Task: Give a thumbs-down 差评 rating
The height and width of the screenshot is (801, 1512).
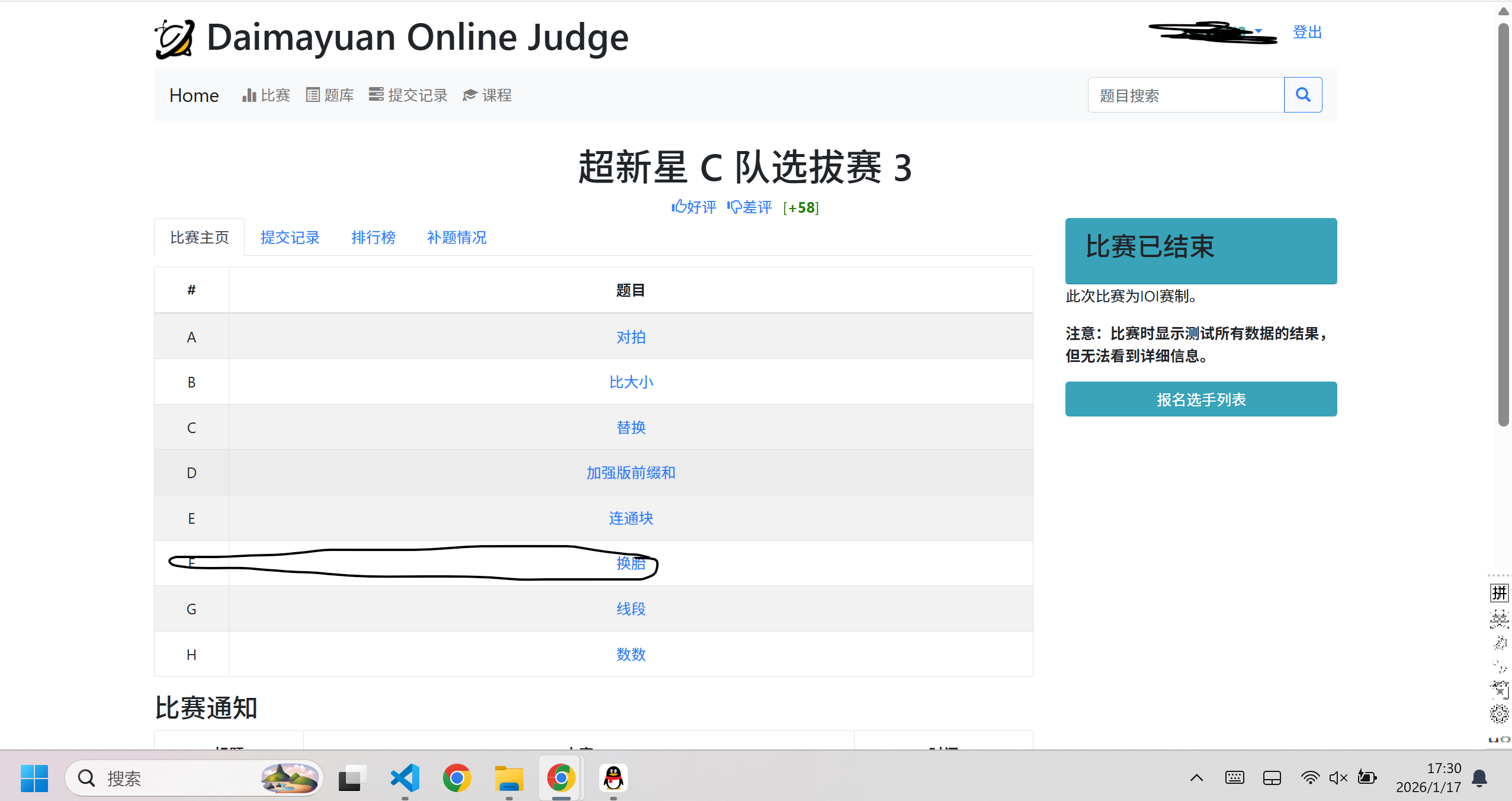Action: [x=750, y=207]
